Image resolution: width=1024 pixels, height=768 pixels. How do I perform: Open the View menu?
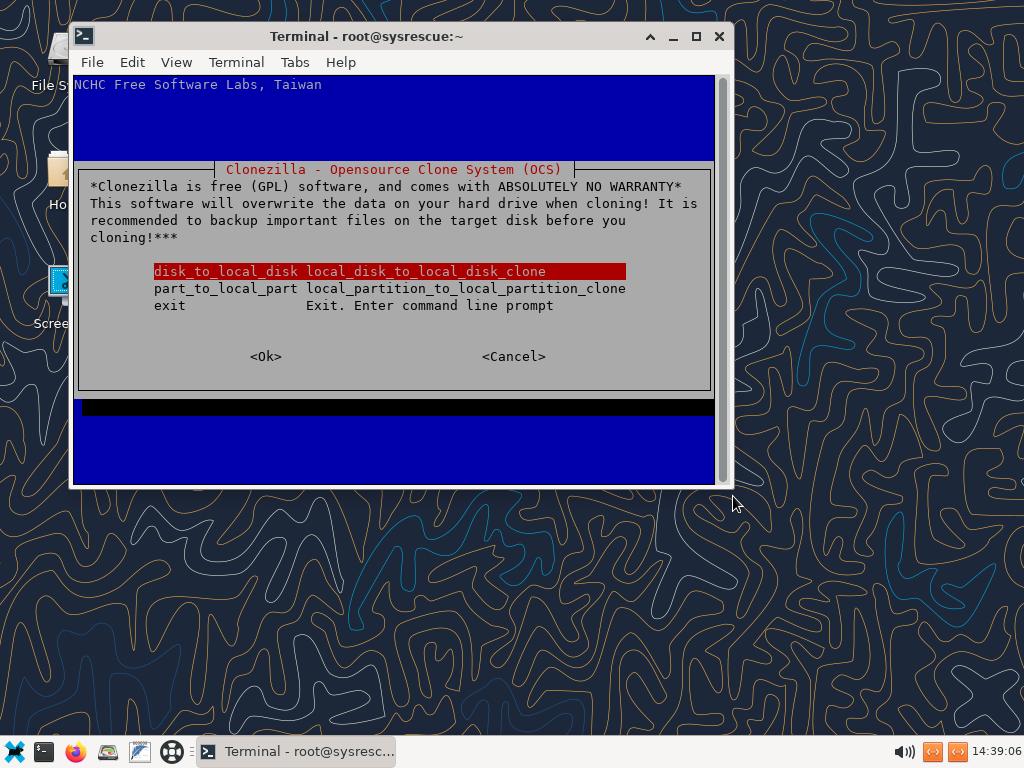click(x=176, y=62)
